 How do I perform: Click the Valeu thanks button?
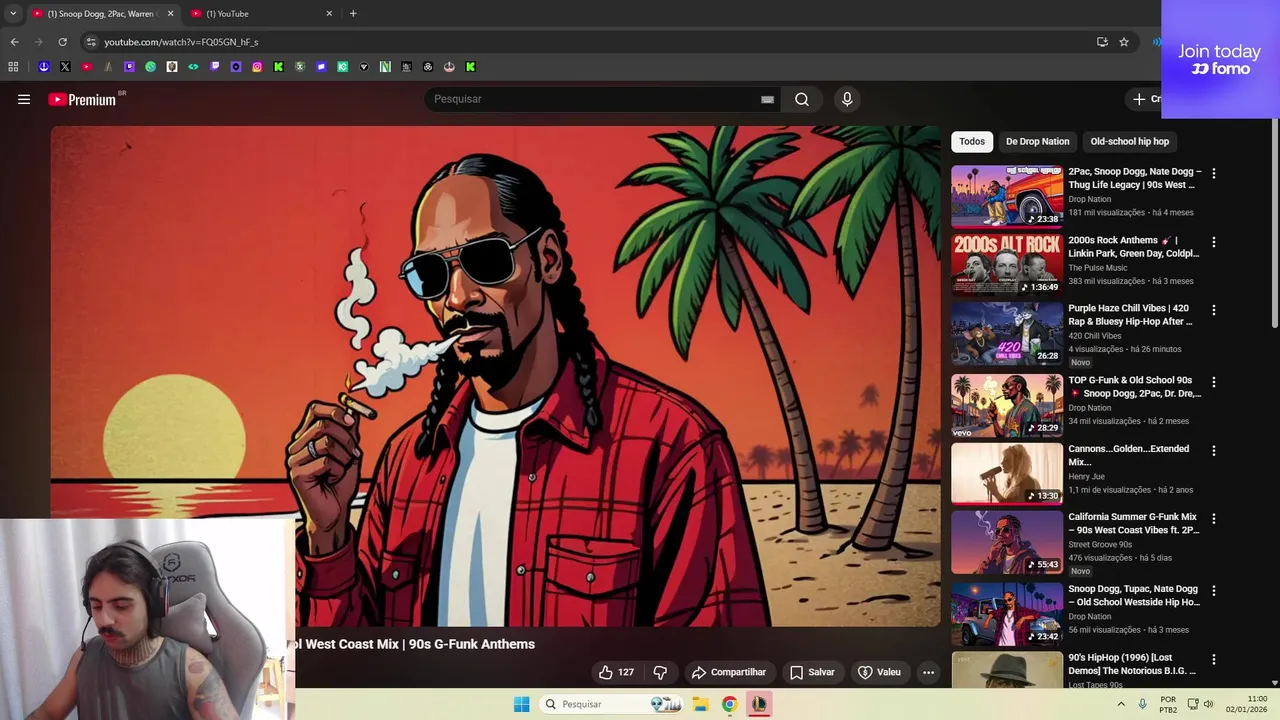click(880, 672)
